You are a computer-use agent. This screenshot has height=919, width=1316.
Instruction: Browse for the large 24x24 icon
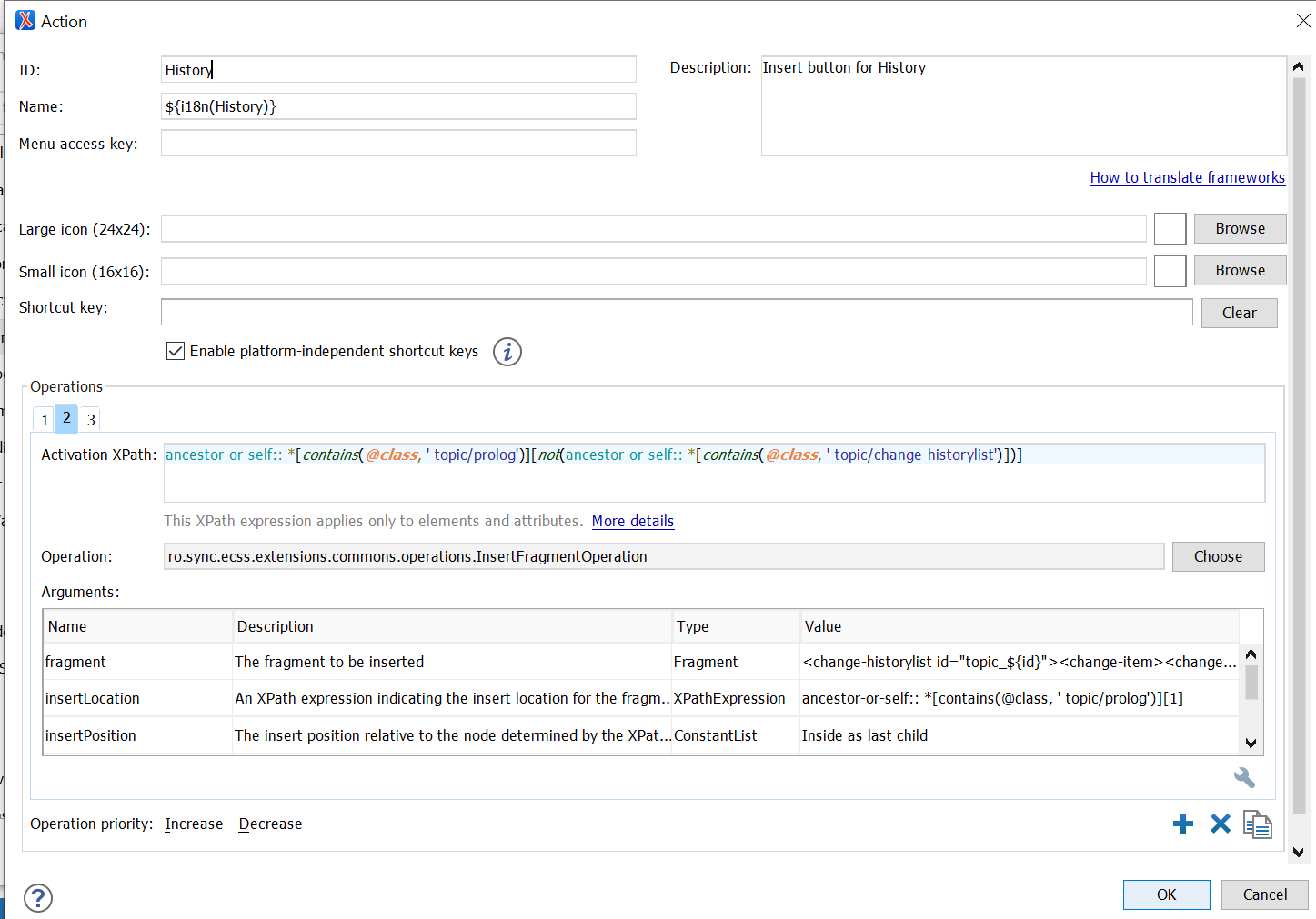1241,228
